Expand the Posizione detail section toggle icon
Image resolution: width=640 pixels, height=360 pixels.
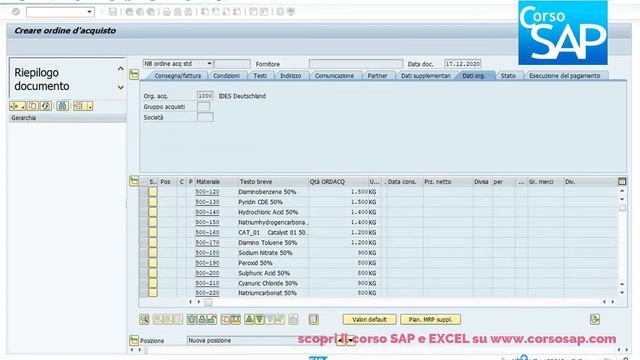(x=134, y=340)
